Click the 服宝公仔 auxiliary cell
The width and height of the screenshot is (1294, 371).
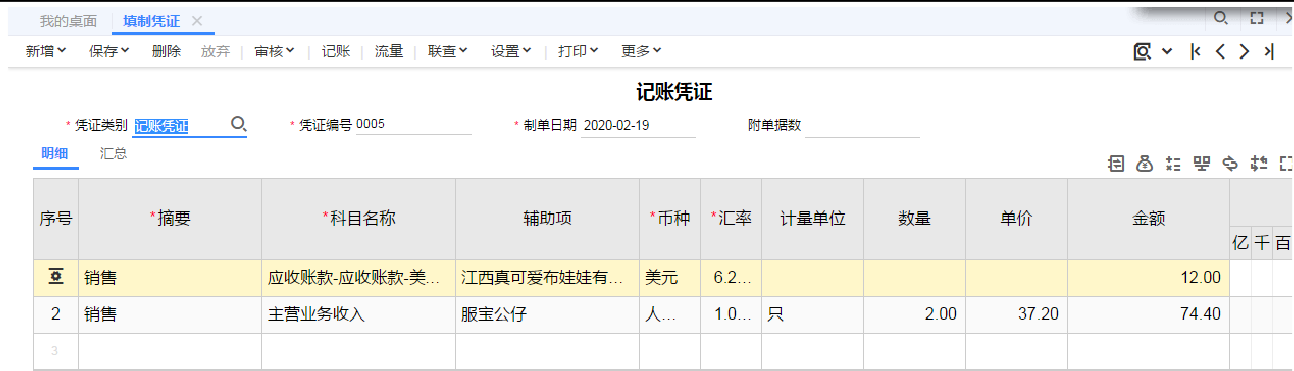[548, 315]
